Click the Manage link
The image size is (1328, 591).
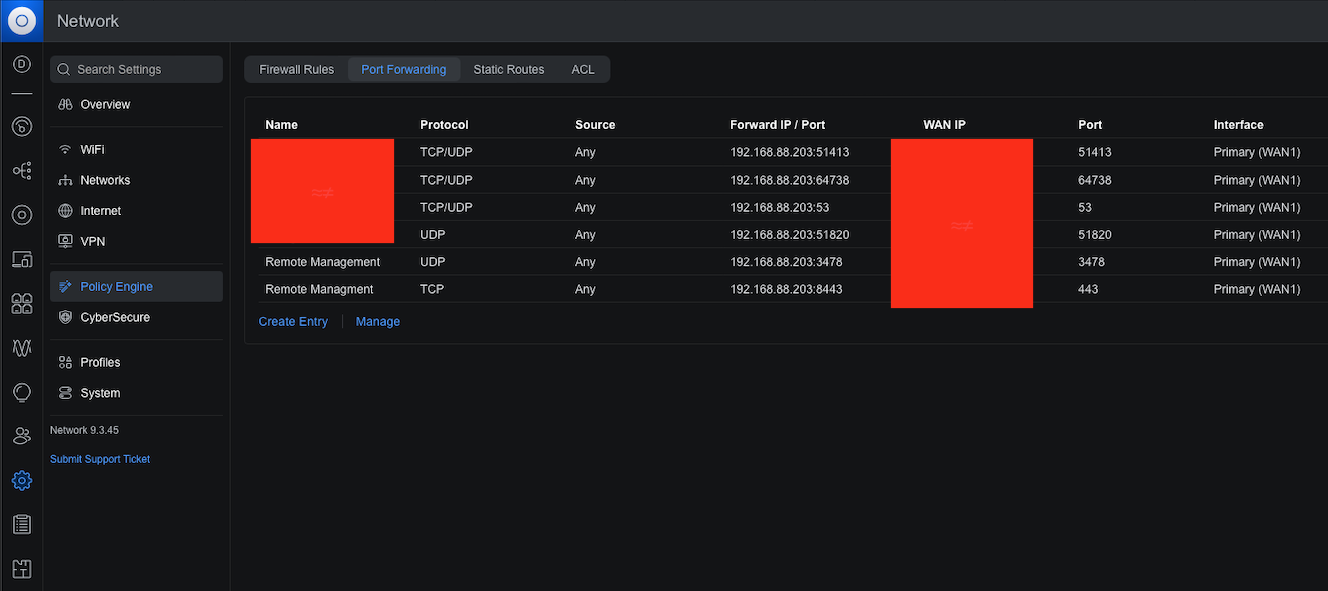377,322
